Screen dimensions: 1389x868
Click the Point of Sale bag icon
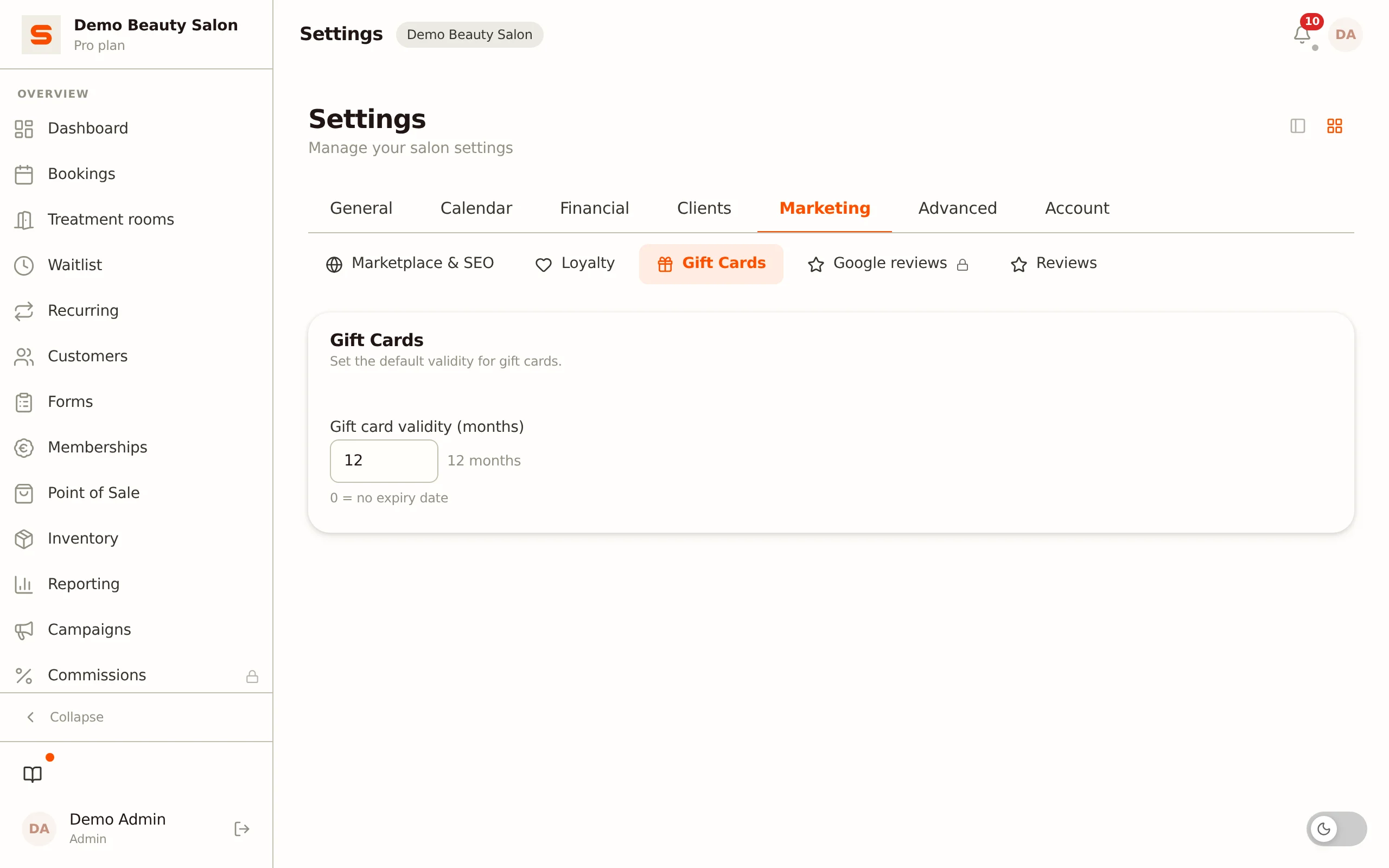(23, 493)
